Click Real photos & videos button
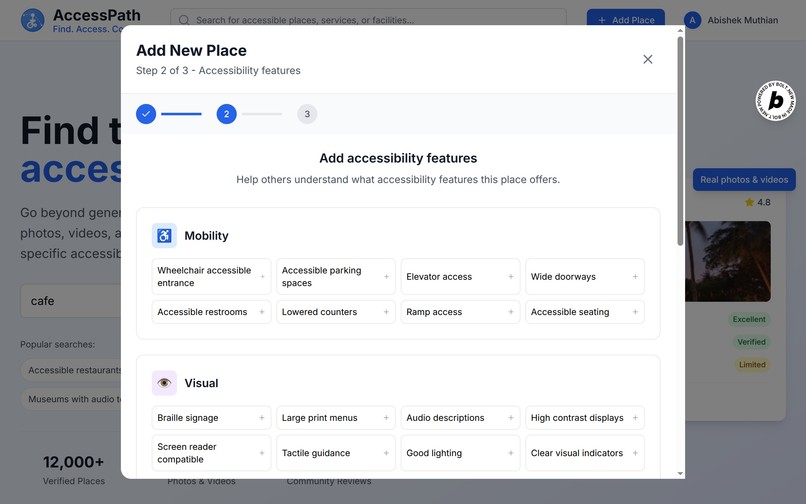 pos(744,179)
